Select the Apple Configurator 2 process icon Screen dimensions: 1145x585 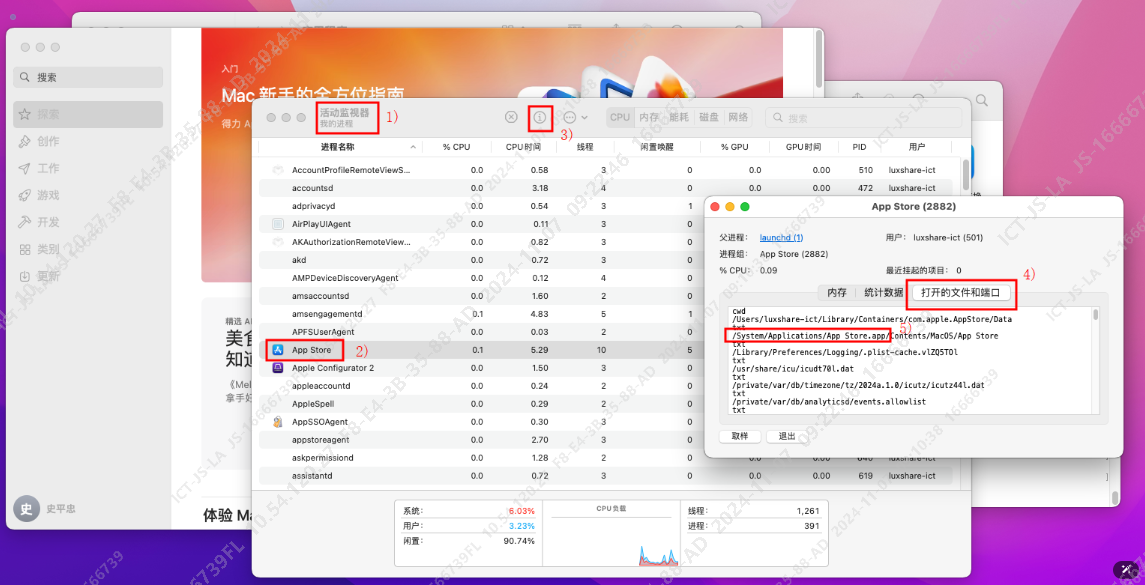click(277, 368)
